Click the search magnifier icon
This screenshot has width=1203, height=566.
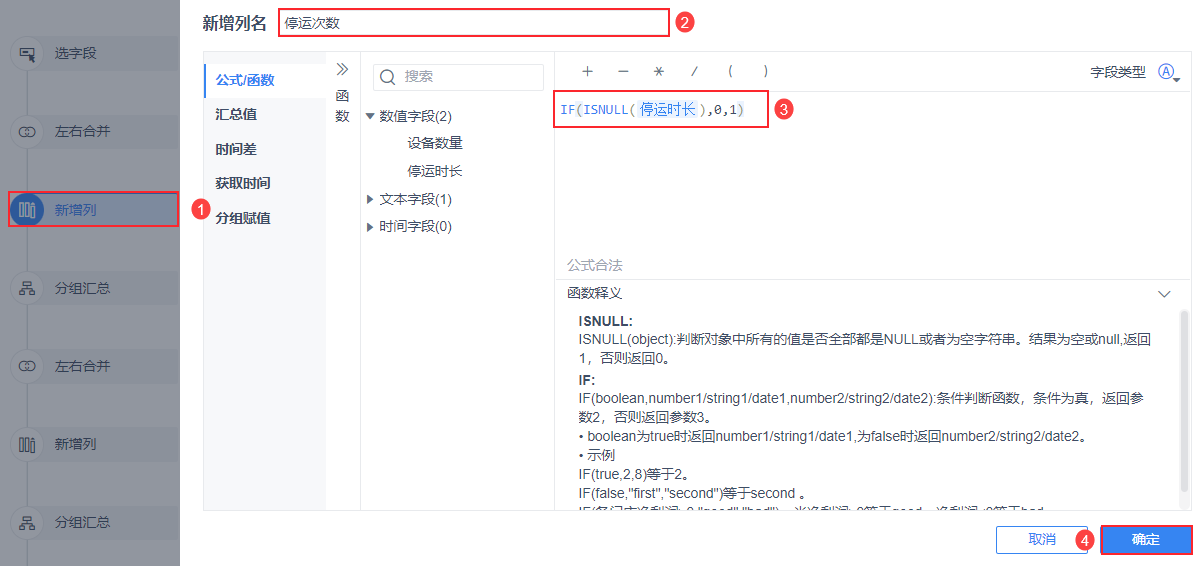388,77
